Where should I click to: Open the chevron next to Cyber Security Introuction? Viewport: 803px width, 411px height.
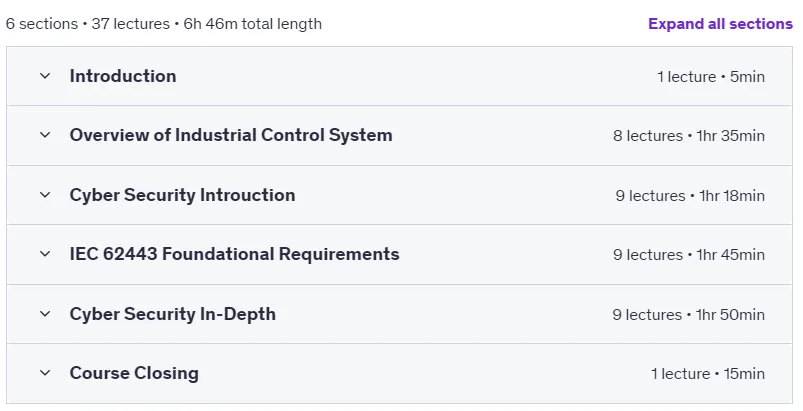45,195
